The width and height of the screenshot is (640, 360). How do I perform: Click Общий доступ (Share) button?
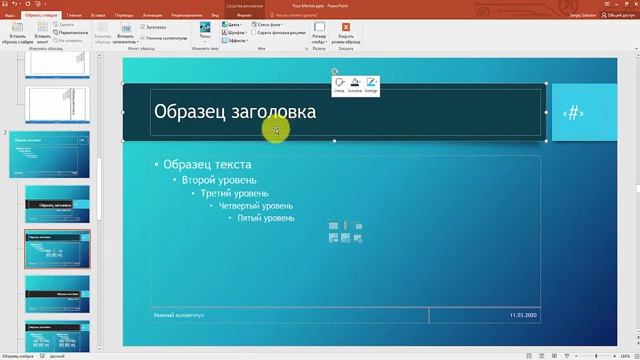coord(618,15)
